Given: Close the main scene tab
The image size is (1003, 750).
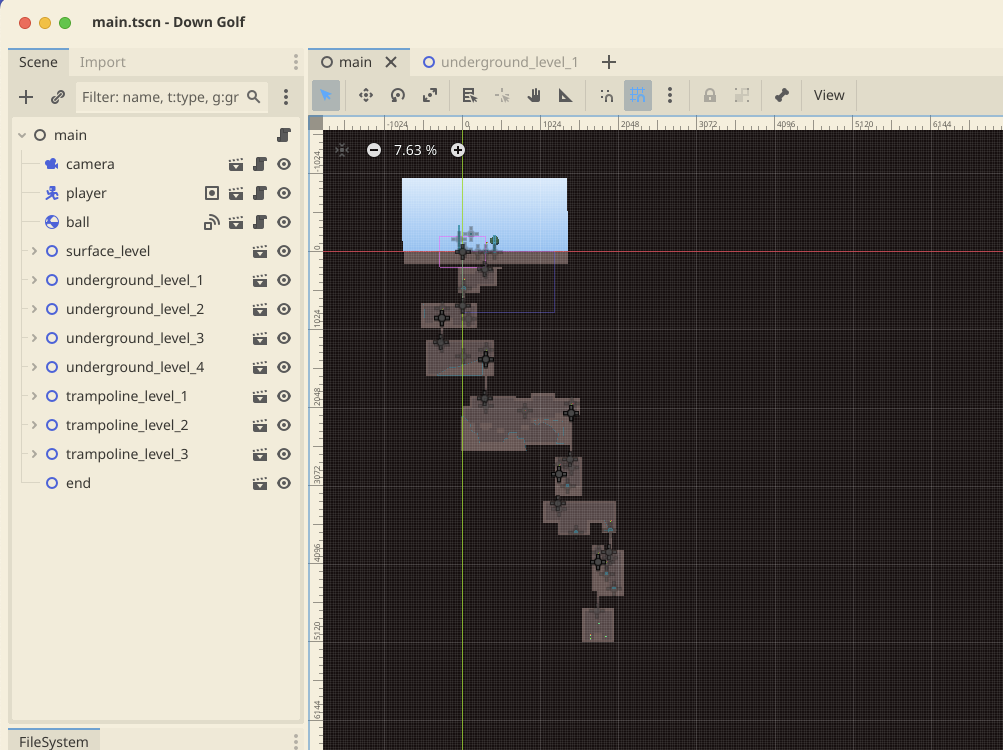Looking at the screenshot, I should click(x=391, y=62).
